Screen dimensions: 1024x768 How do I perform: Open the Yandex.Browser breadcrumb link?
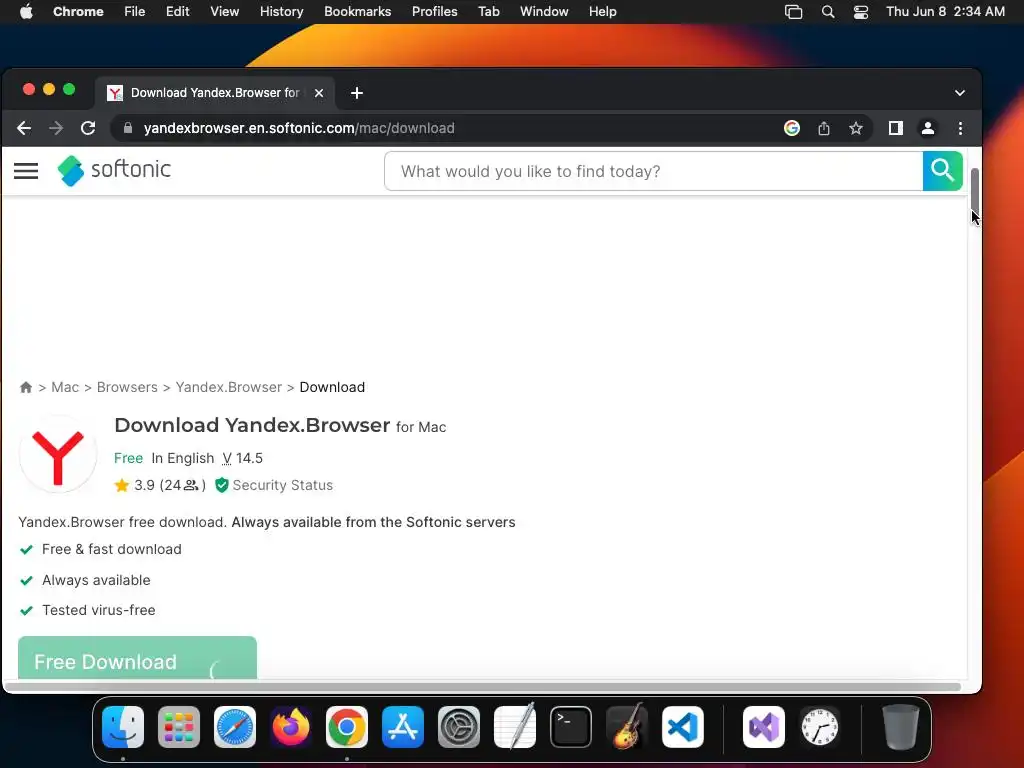pyautogui.click(x=229, y=387)
